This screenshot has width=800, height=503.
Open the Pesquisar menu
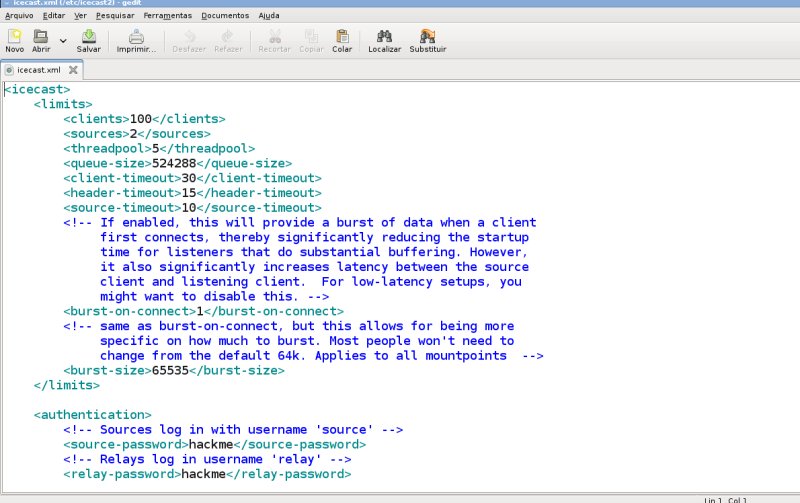click(115, 16)
